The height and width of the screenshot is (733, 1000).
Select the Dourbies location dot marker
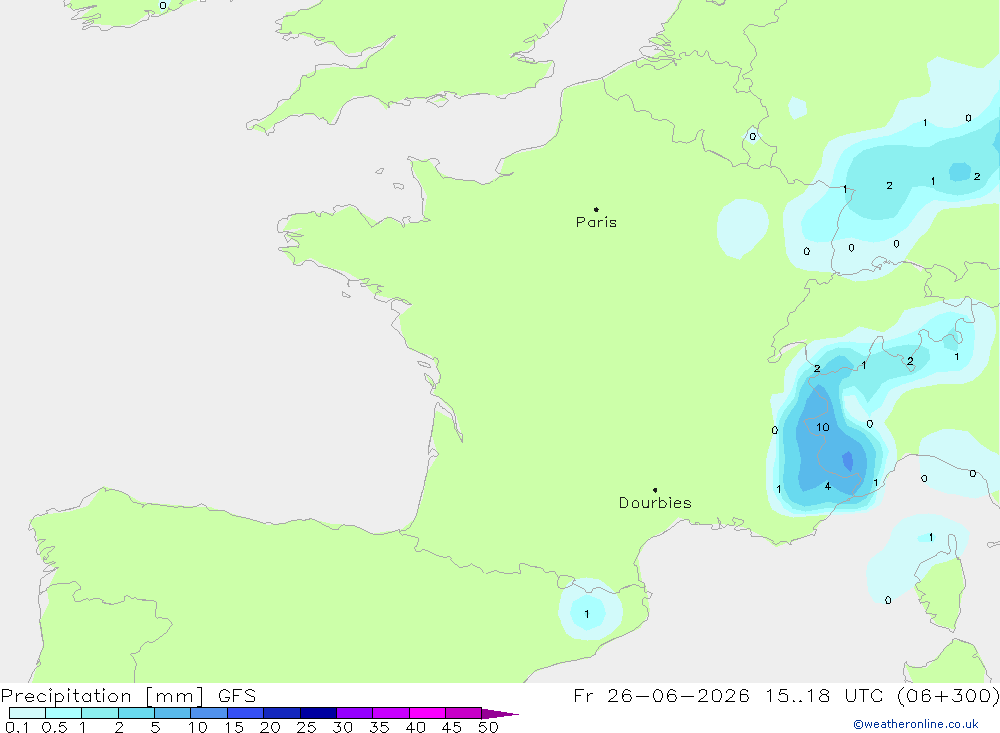point(655,490)
